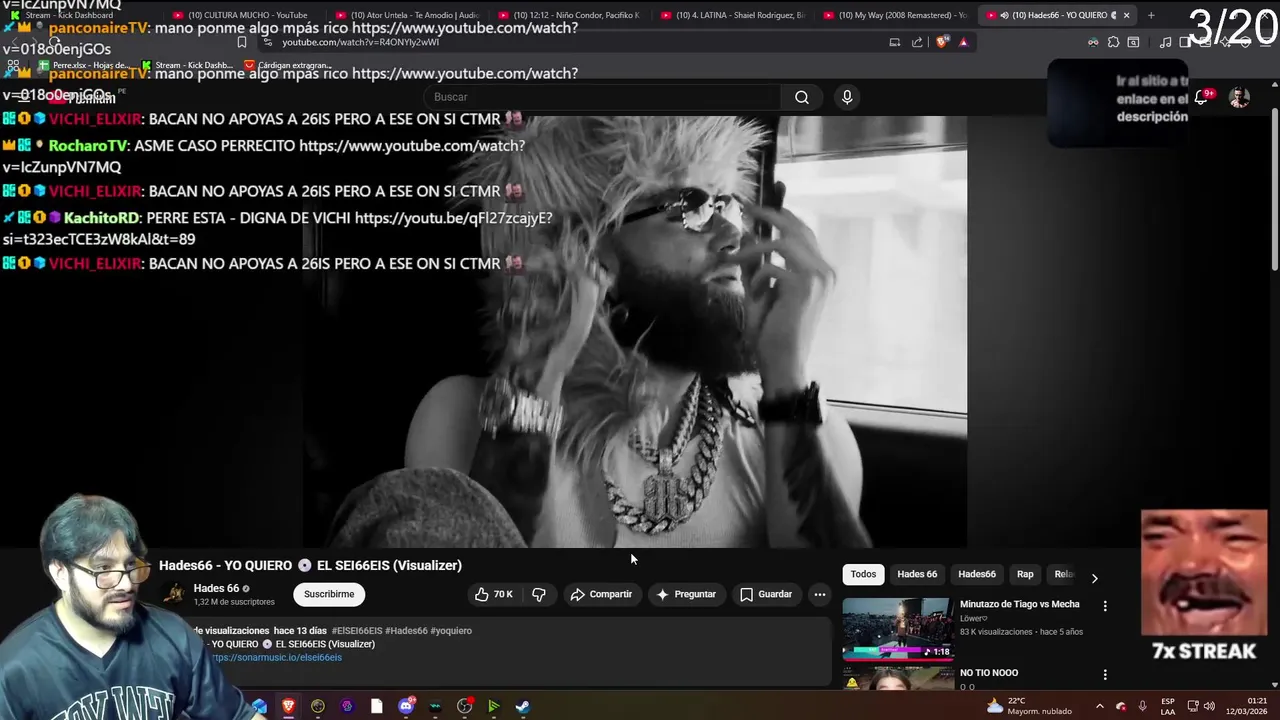Select the Hades 66 filter chip with a space
The width and height of the screenshot is (1280, 720).
pyautogui.click(x=917, y=574)
